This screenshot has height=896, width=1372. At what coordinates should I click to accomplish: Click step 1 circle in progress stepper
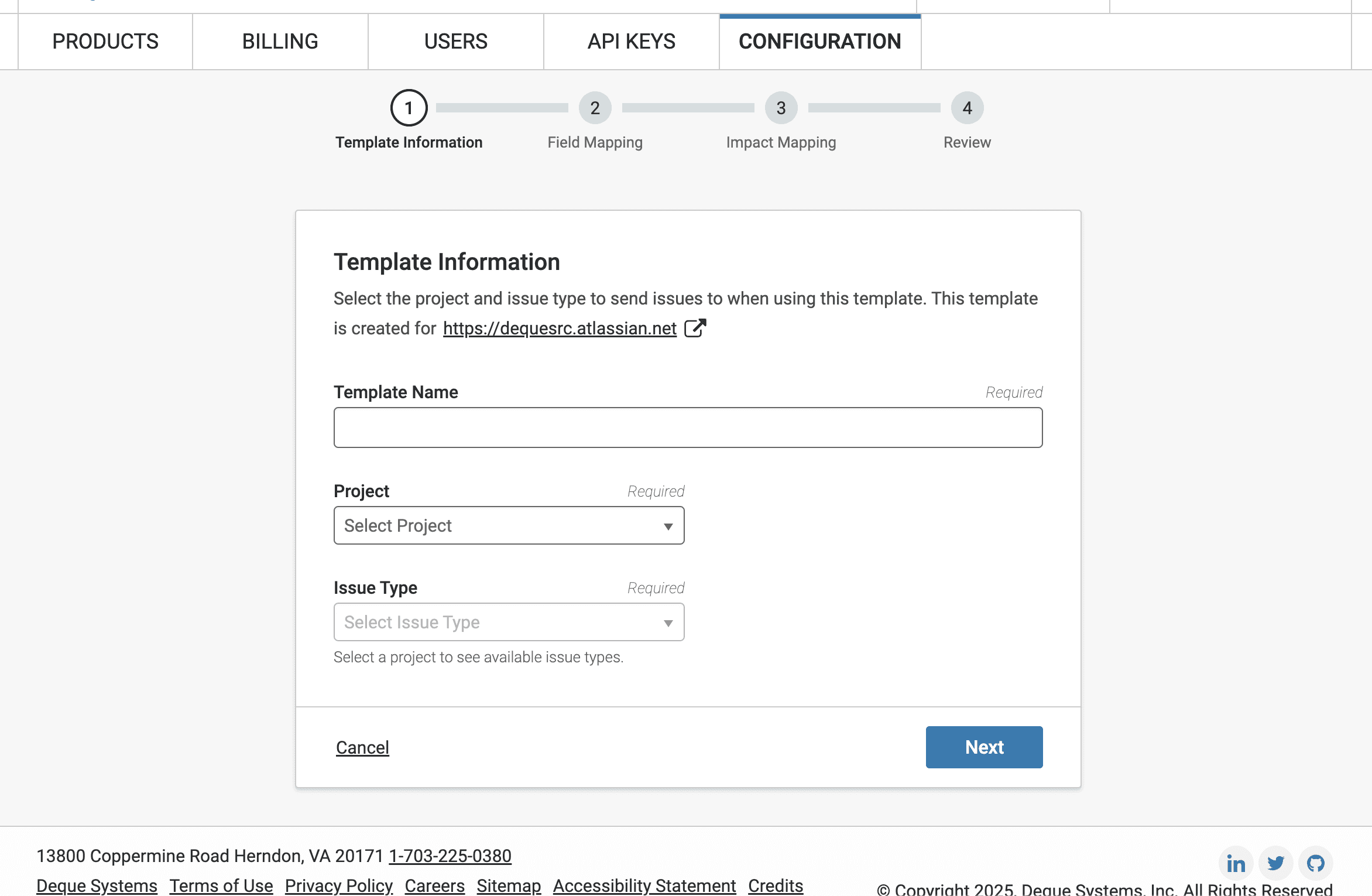point(409,108)
